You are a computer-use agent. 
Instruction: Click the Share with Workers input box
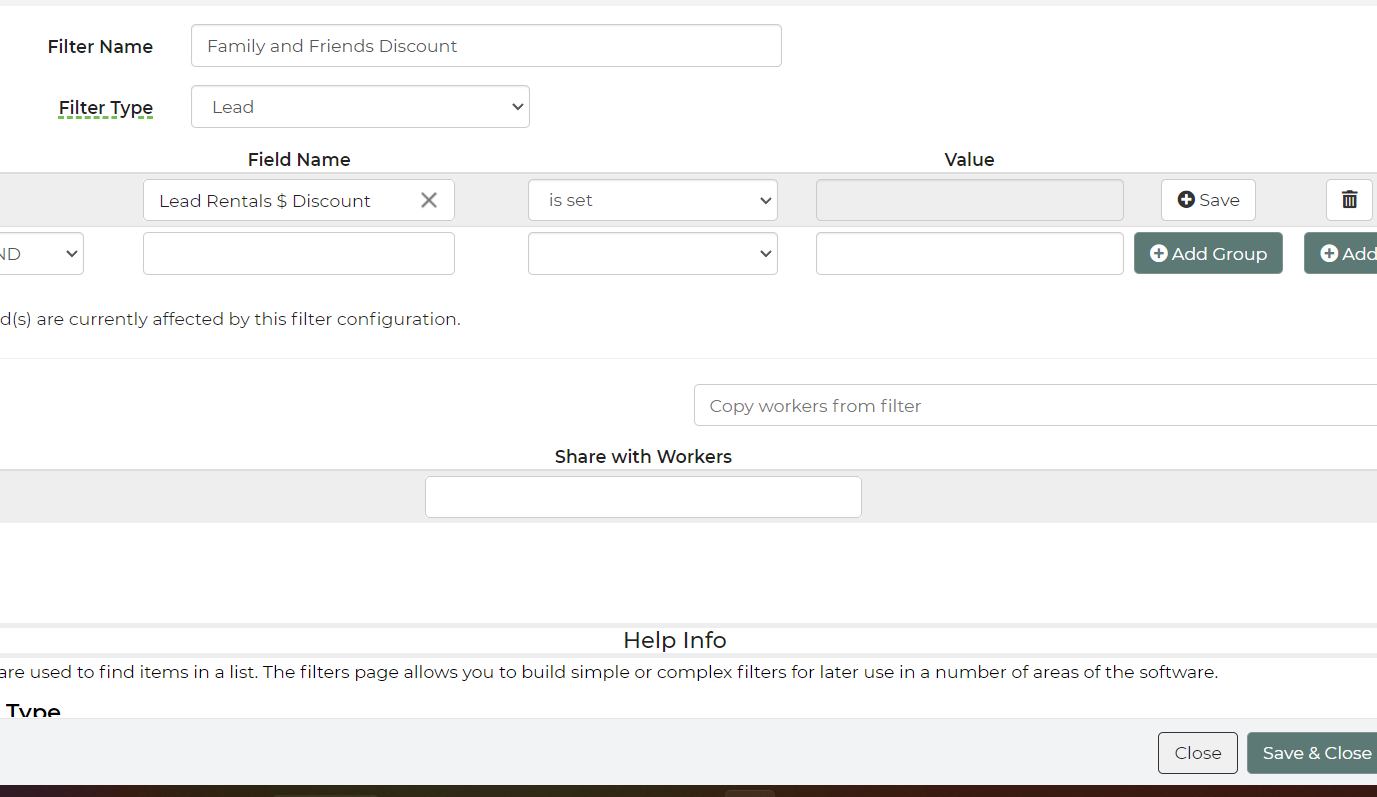point(643,497)
